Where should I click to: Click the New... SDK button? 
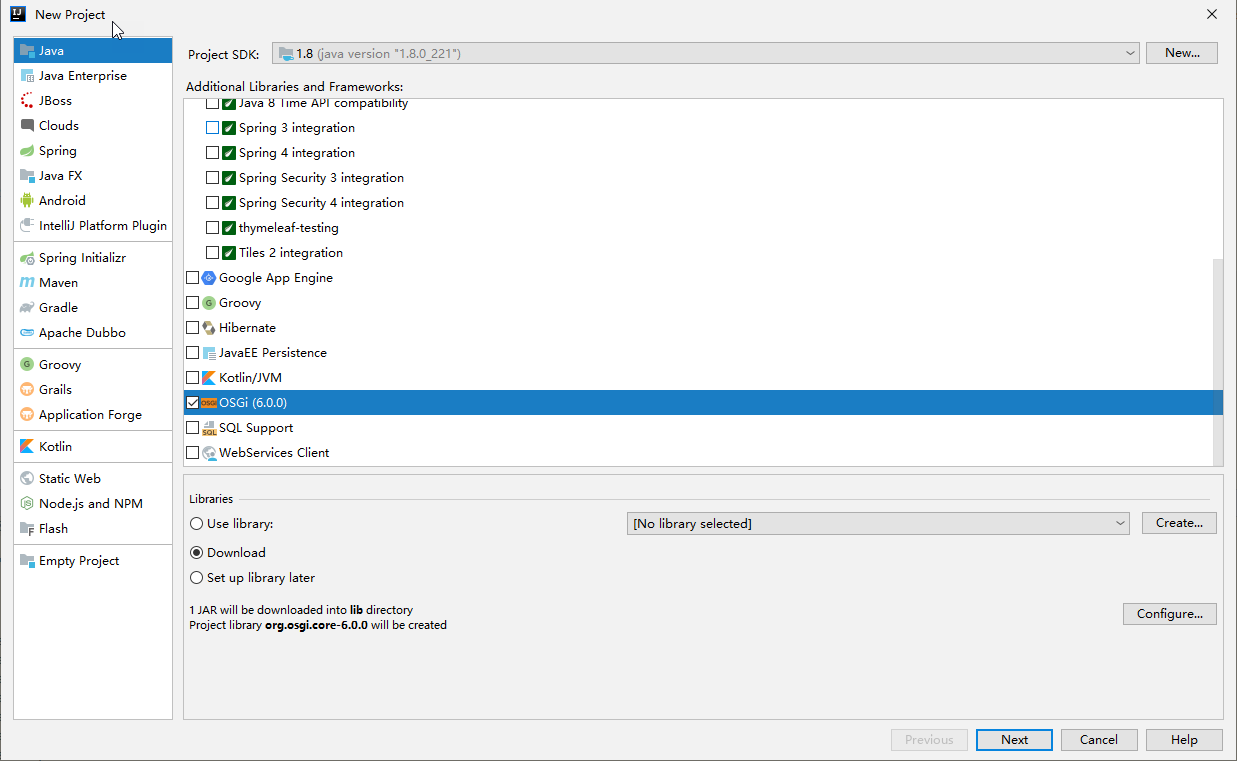[x=1182, y=53]
